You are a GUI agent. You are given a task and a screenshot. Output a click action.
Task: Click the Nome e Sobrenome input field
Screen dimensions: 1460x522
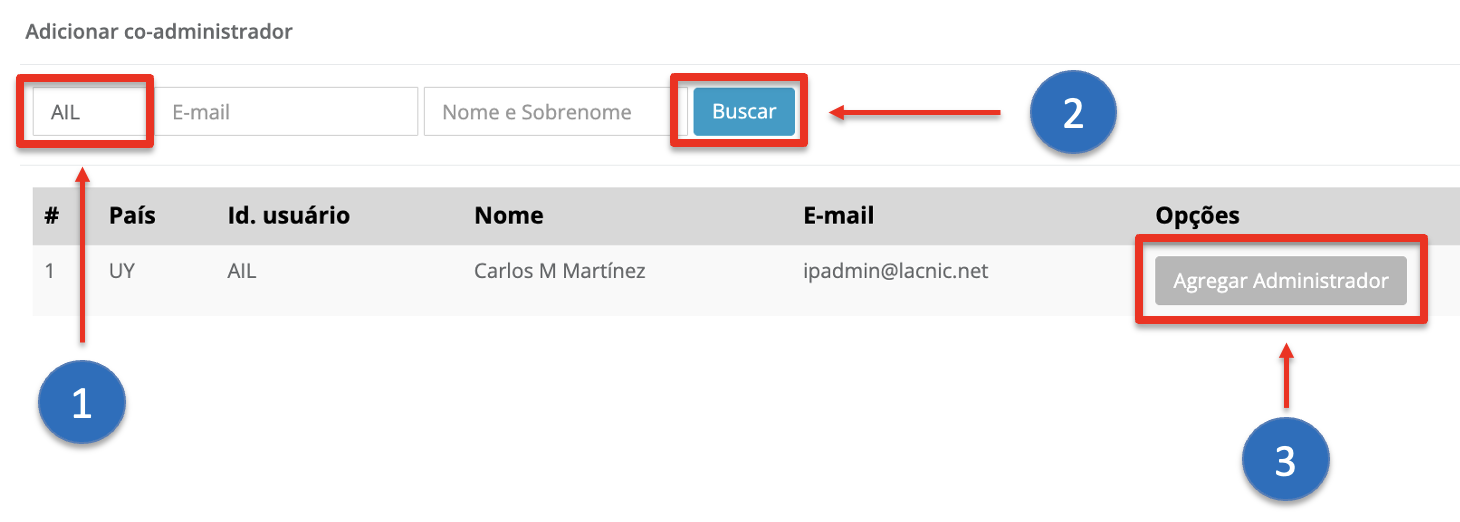point(548,112)
